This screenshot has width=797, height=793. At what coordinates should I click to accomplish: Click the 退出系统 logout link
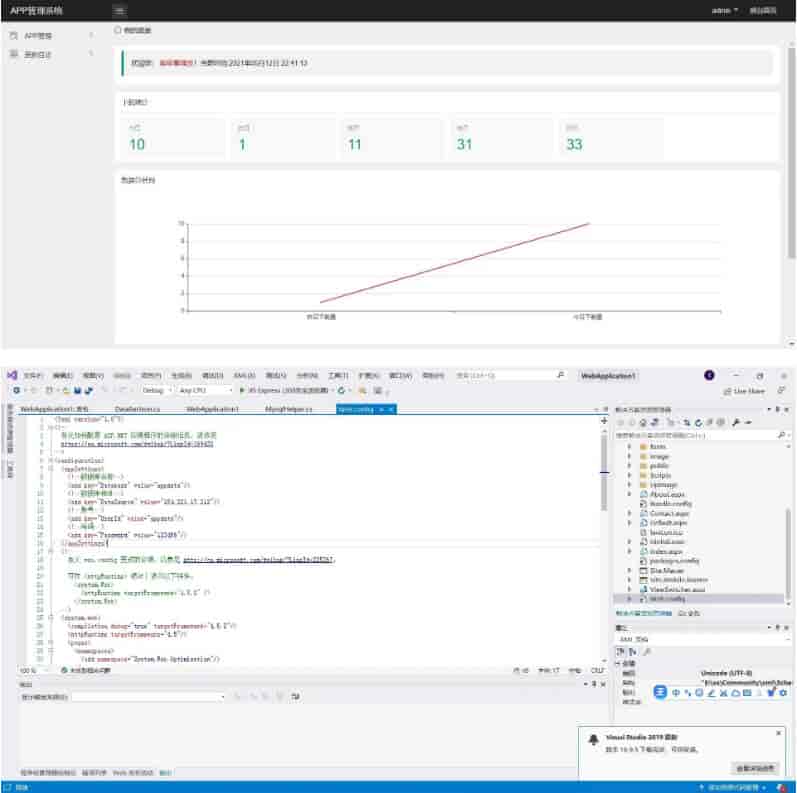(x=763, y=10)
